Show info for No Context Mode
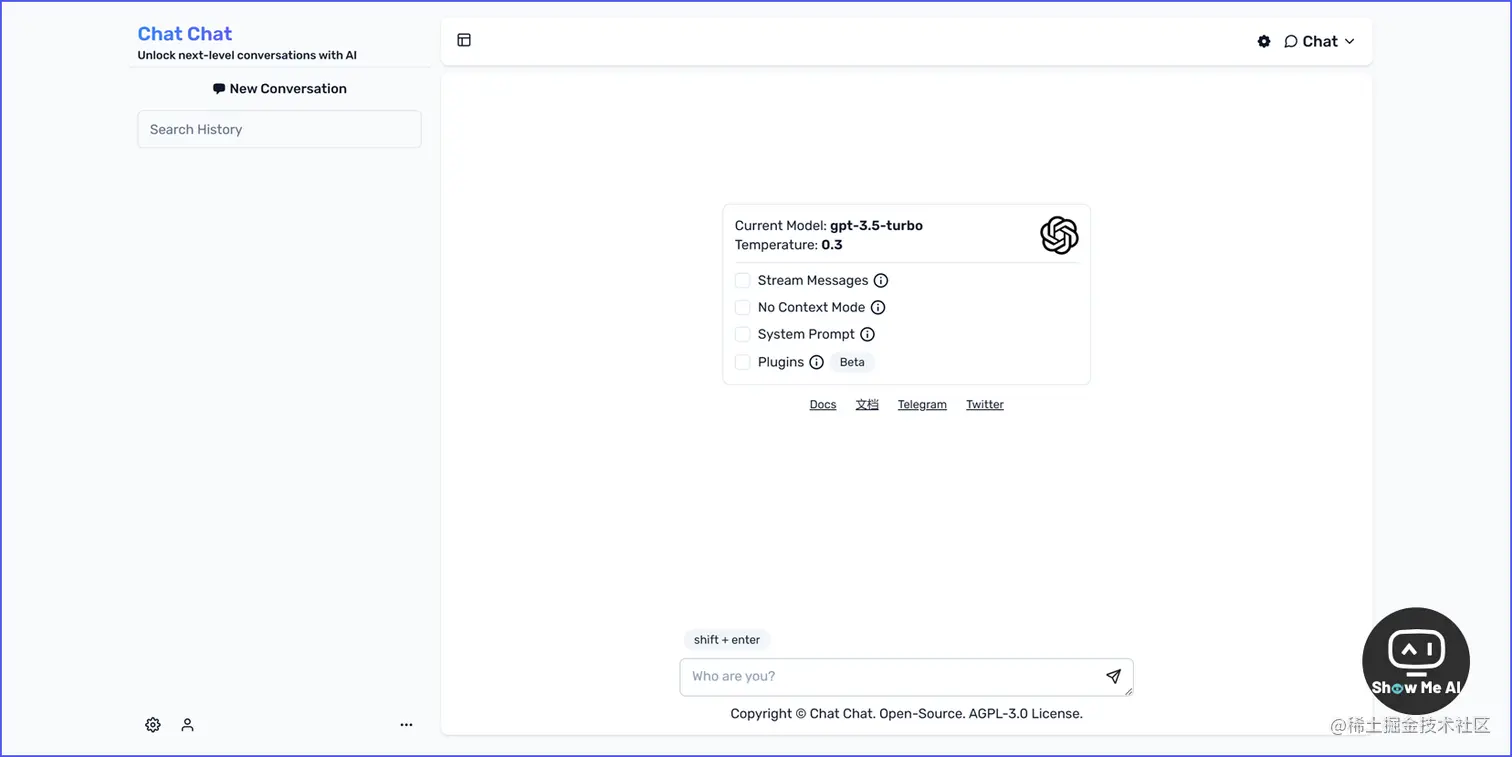1512x757 pixels. point(878,308)
